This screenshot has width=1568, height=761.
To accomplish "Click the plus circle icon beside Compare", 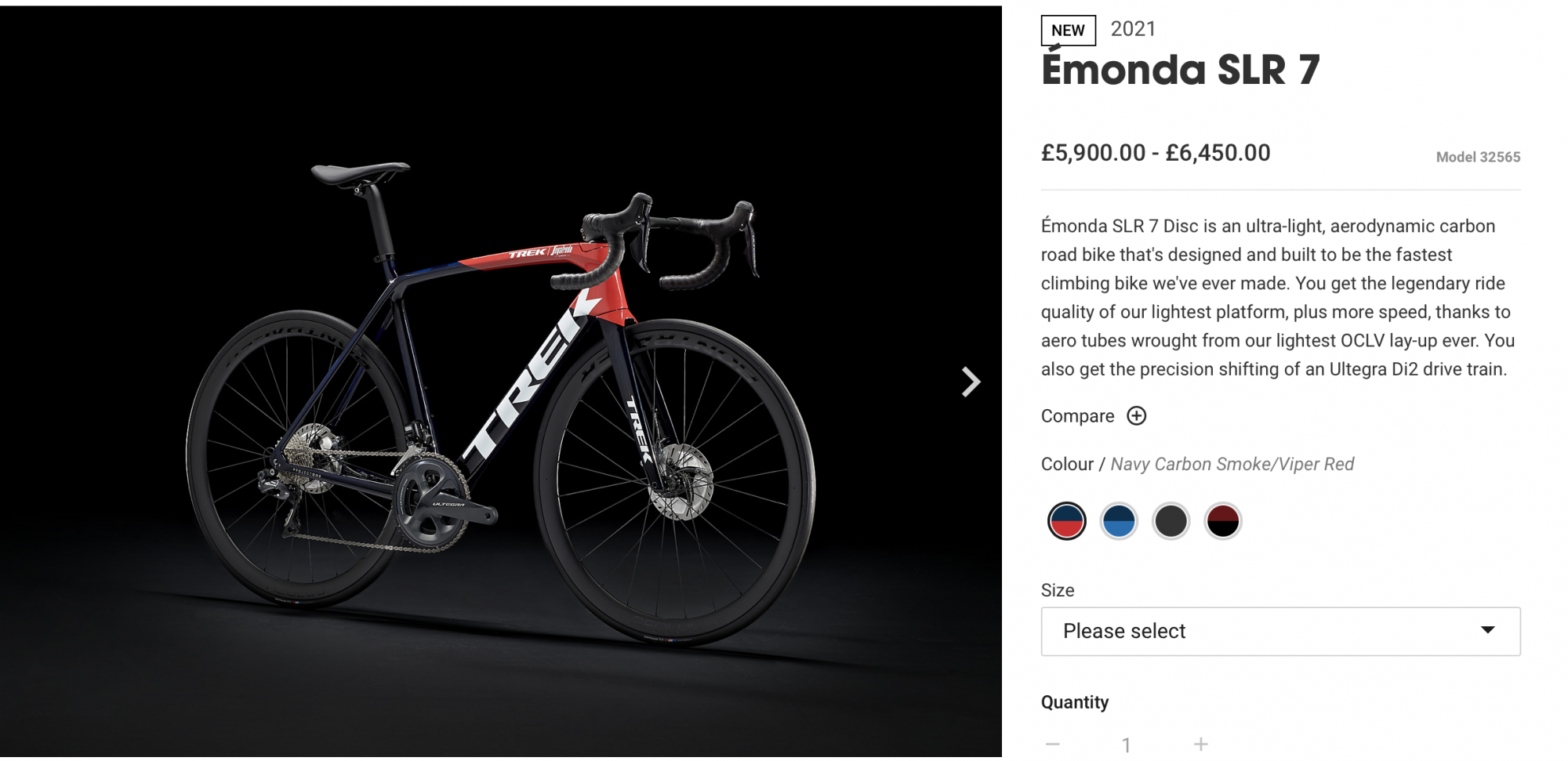I will [1136, 416].
